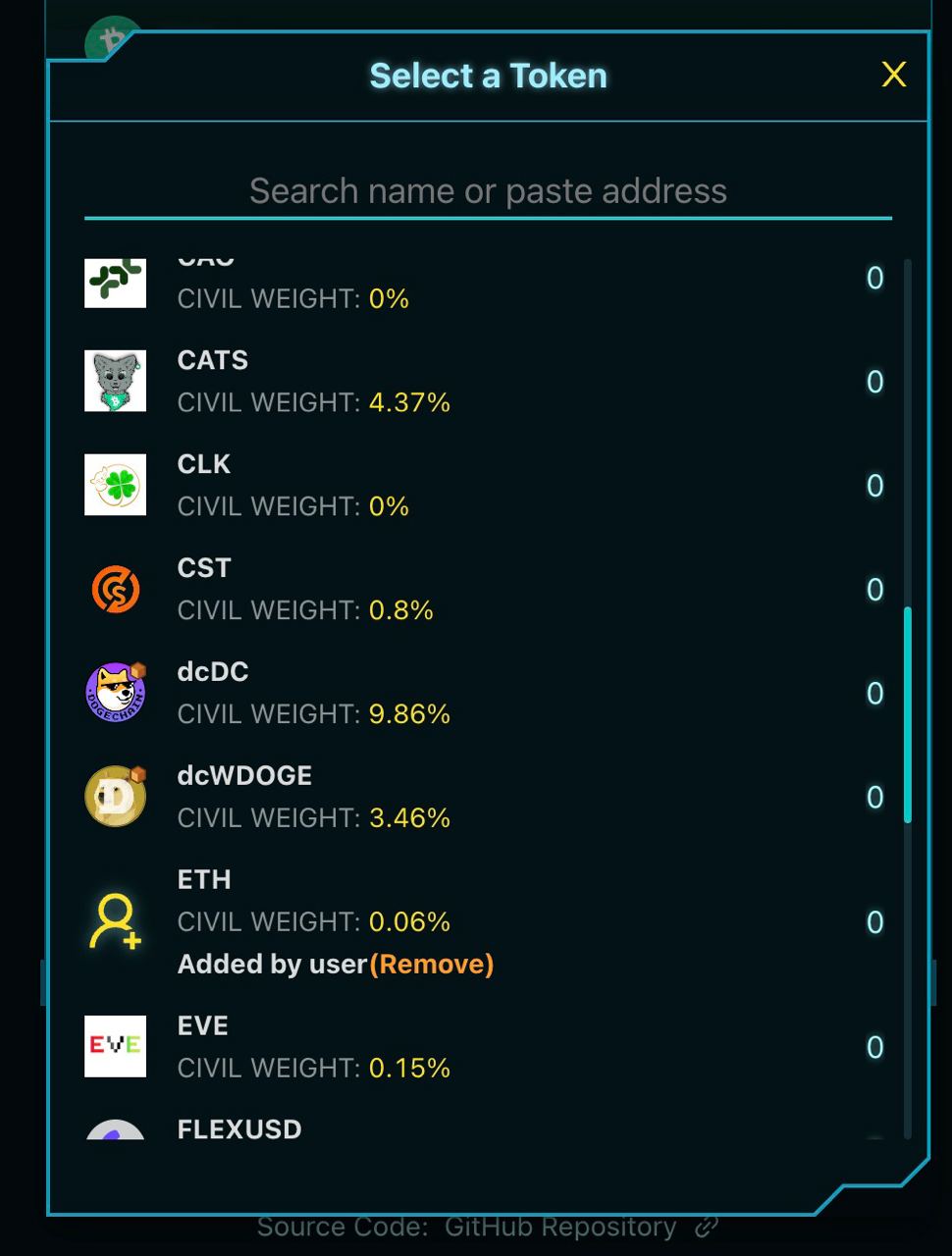
Task: Select the EVE token name label
Action: (x=203, y=1025)
